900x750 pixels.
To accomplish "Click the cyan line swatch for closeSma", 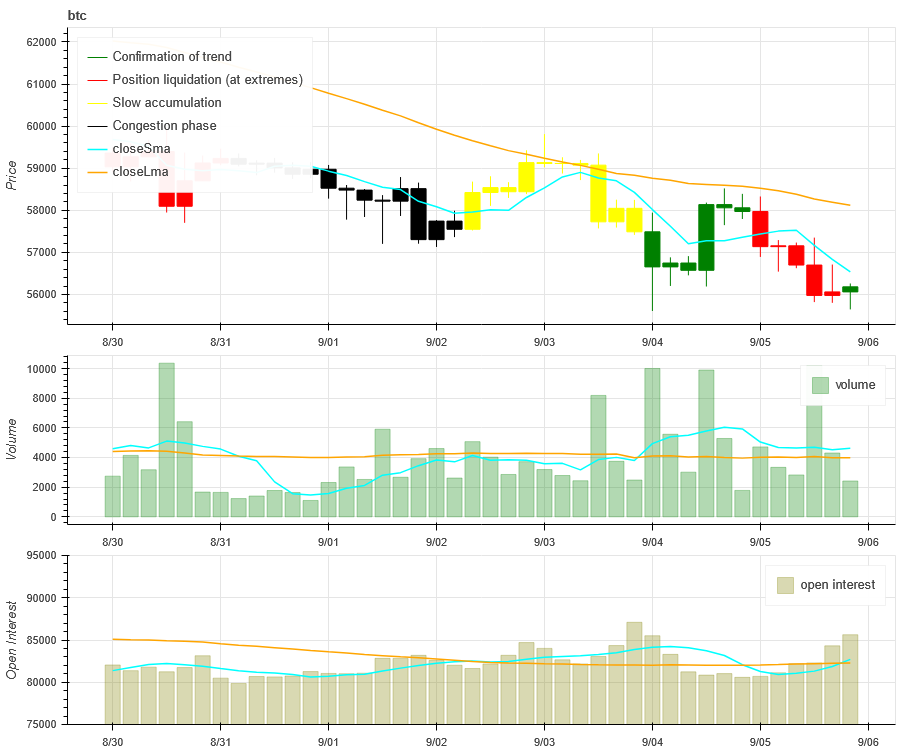I will pos(97,149).
